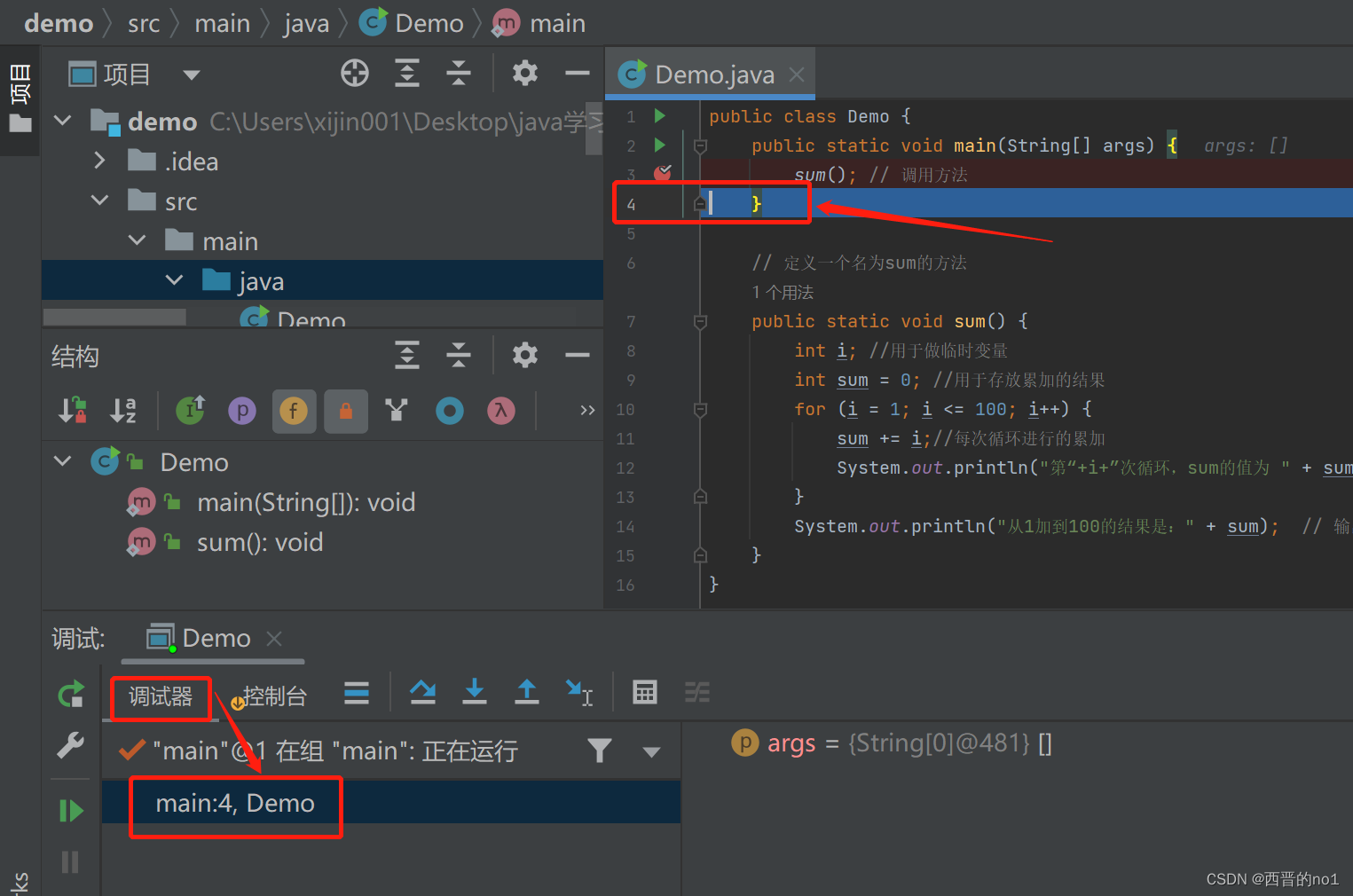Select the main:4, Demo stack frame
This screenshot has height=896, width=1353.
(x=391, y=803)
